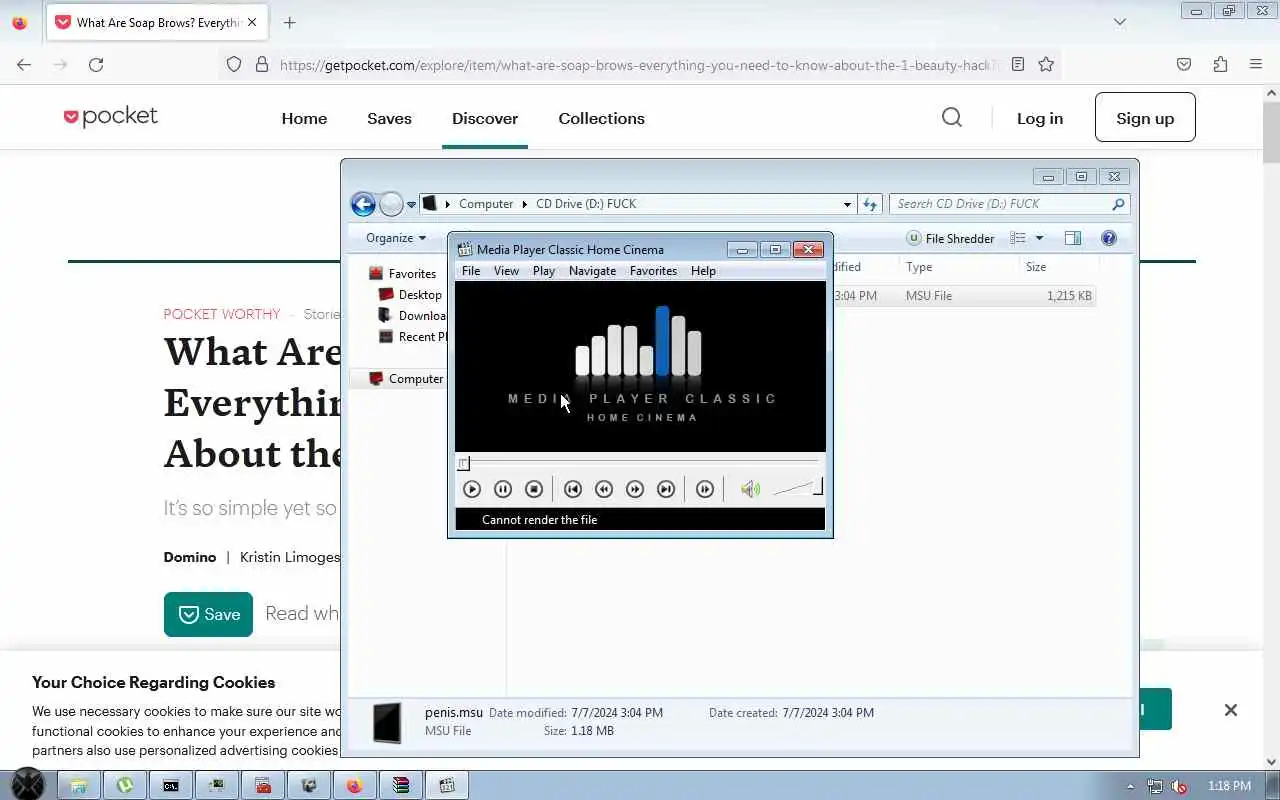Click Explorer Back navigation arrow
Image resolution: width=1280 pixels, height=800 pixels.
[x=363, y=204]
